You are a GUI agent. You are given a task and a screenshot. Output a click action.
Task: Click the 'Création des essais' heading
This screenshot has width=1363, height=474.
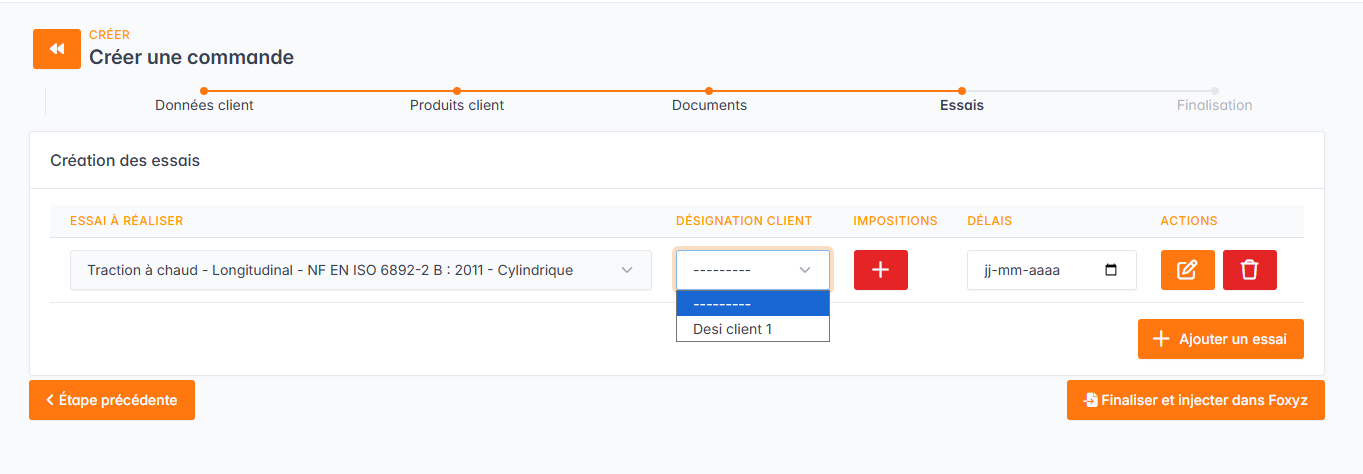pos(125,160)
